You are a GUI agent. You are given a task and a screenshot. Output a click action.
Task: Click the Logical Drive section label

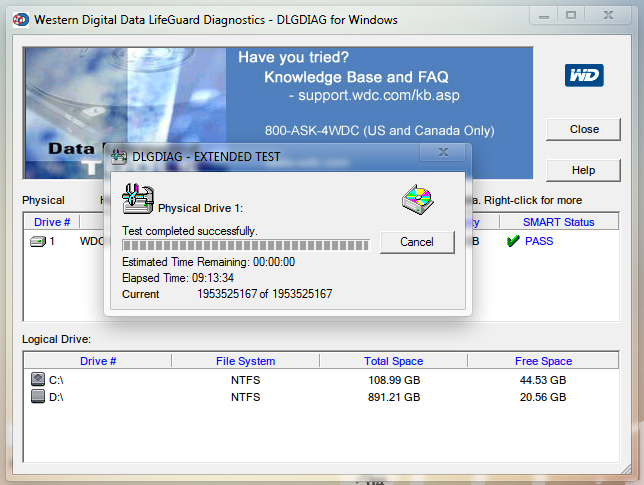pyautogui.click(x=56, y=339)
